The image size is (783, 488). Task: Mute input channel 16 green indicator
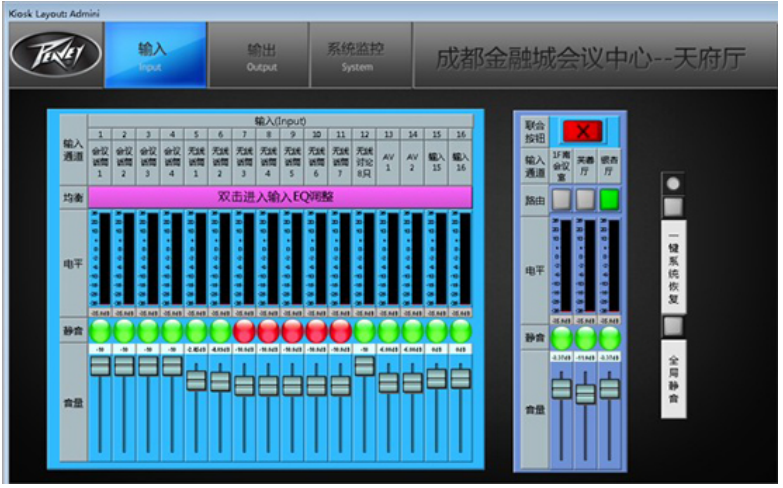tap(460, 330)
